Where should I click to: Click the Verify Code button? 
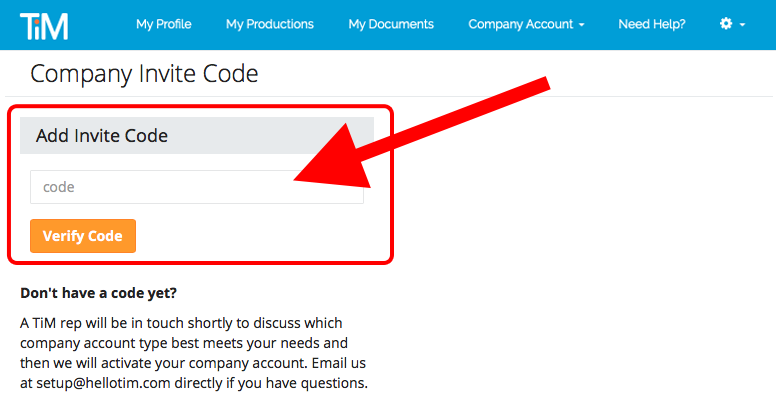pos(83,236)
